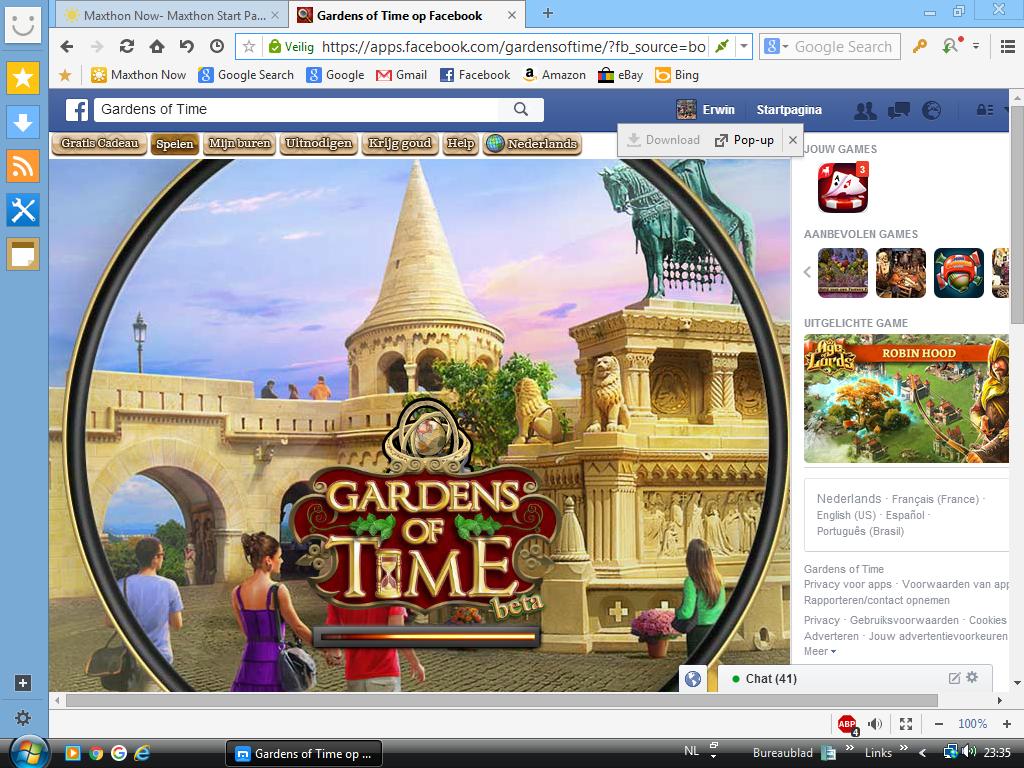Image resolution: width=1024 pixels, height=768 pixels.
Task: Go to Startpagina in Facebook bar
Action: click(789, 110)
